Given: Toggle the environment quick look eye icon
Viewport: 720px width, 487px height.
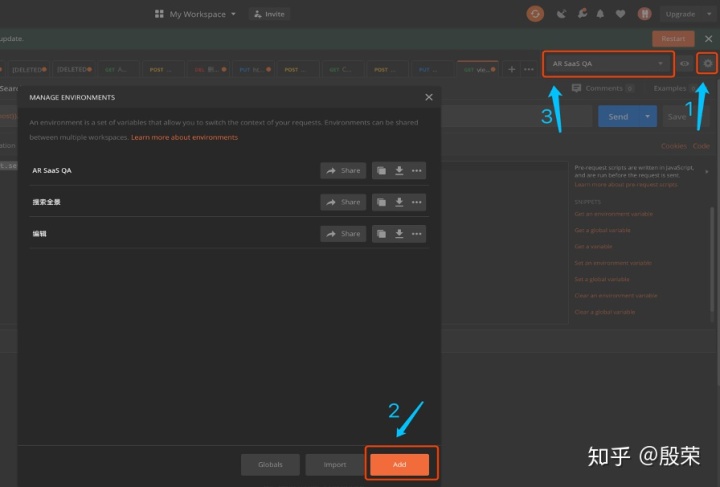Looking at the screenshot, I should [x=684, y=63].
